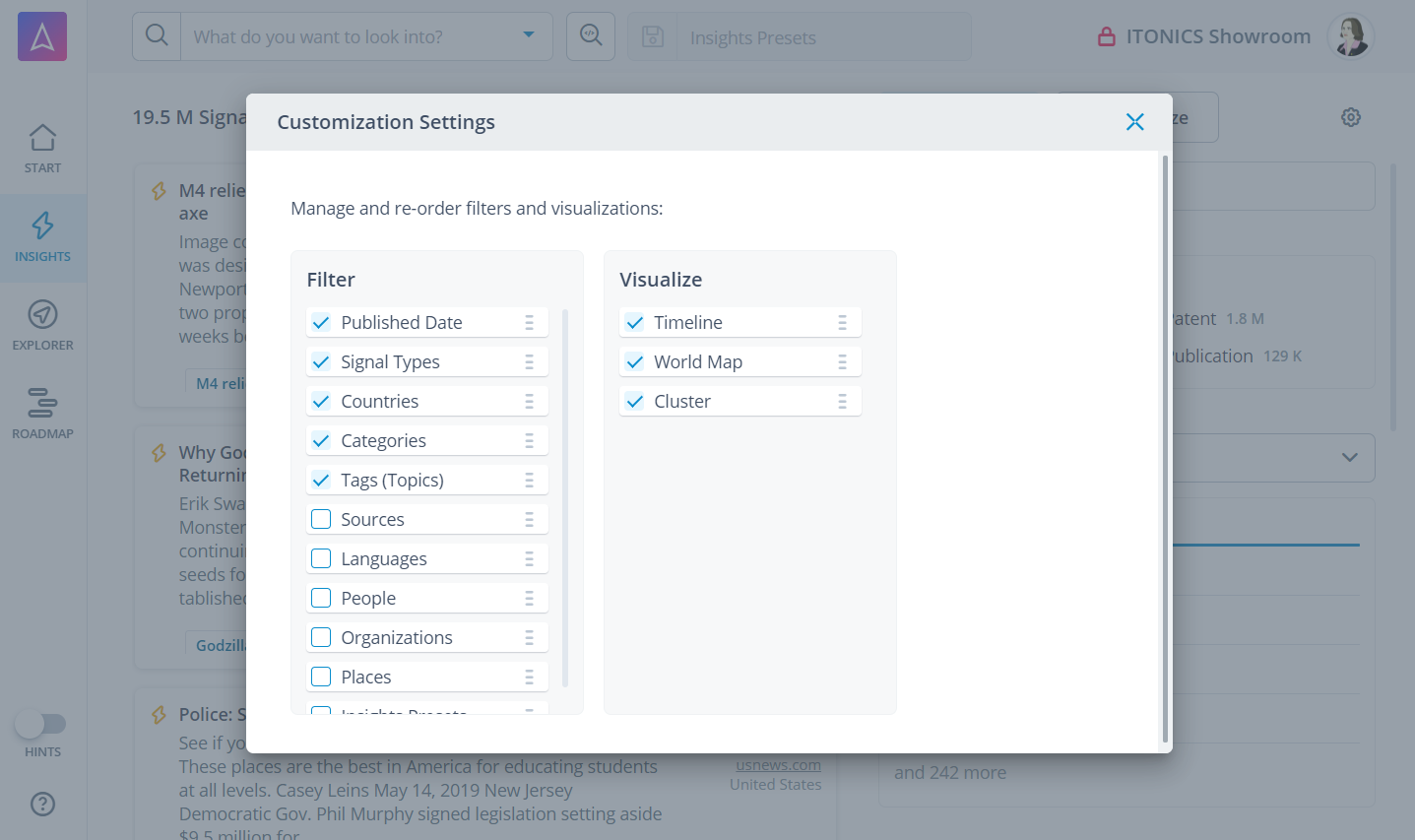
Task: Click the advanced search code icon
Action: click(591, 36)
